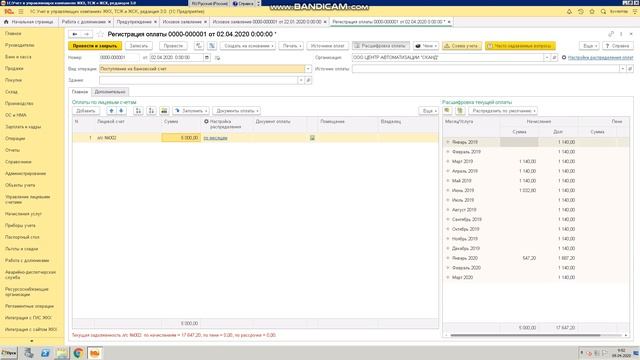Image resolution: width=640 pixels, height=360 pixels.
Task: Click the forward navigation arrow
Action: click(86, 34)
